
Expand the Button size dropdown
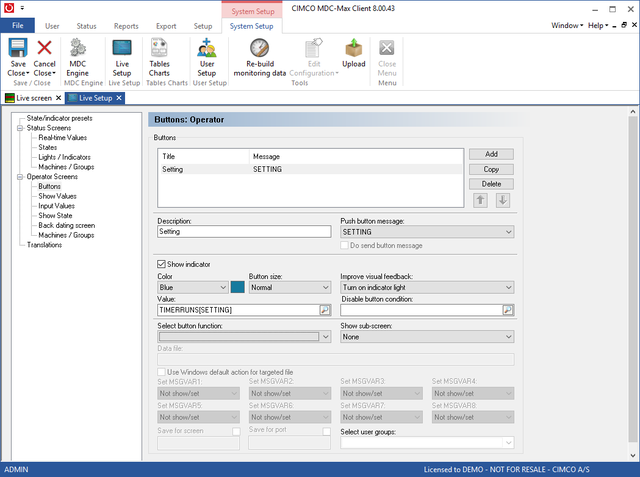click(289, 287)
